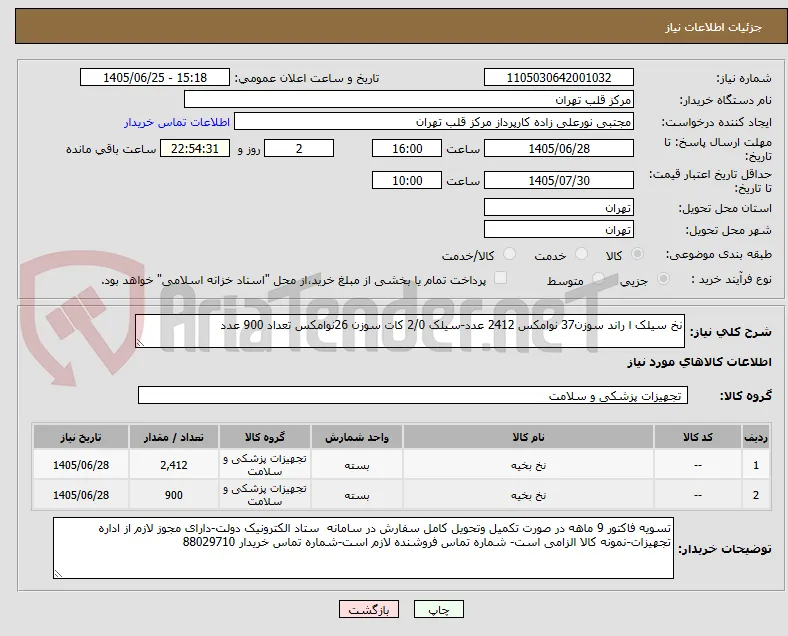Select the کالا radio button
788x636 pixels.
[637, 254]
